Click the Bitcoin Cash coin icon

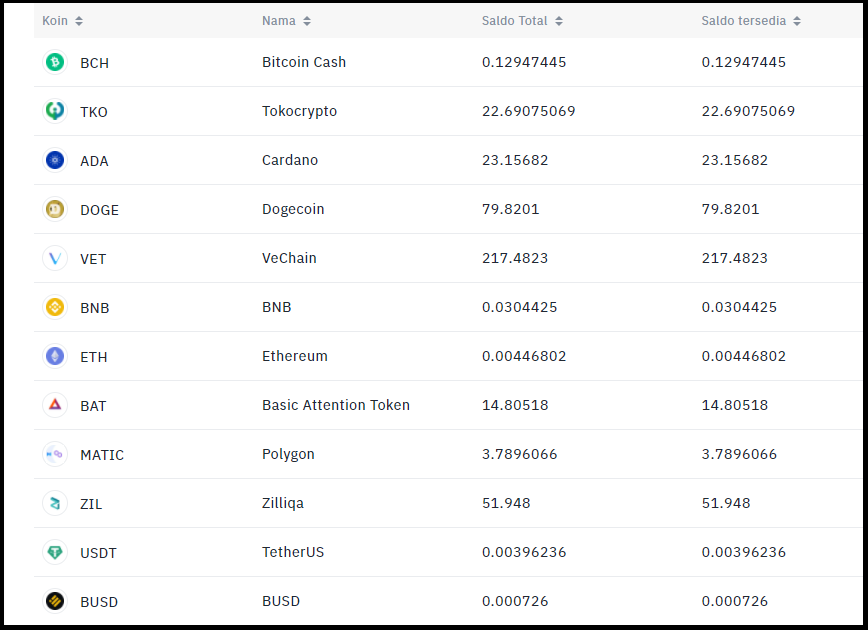55,62
